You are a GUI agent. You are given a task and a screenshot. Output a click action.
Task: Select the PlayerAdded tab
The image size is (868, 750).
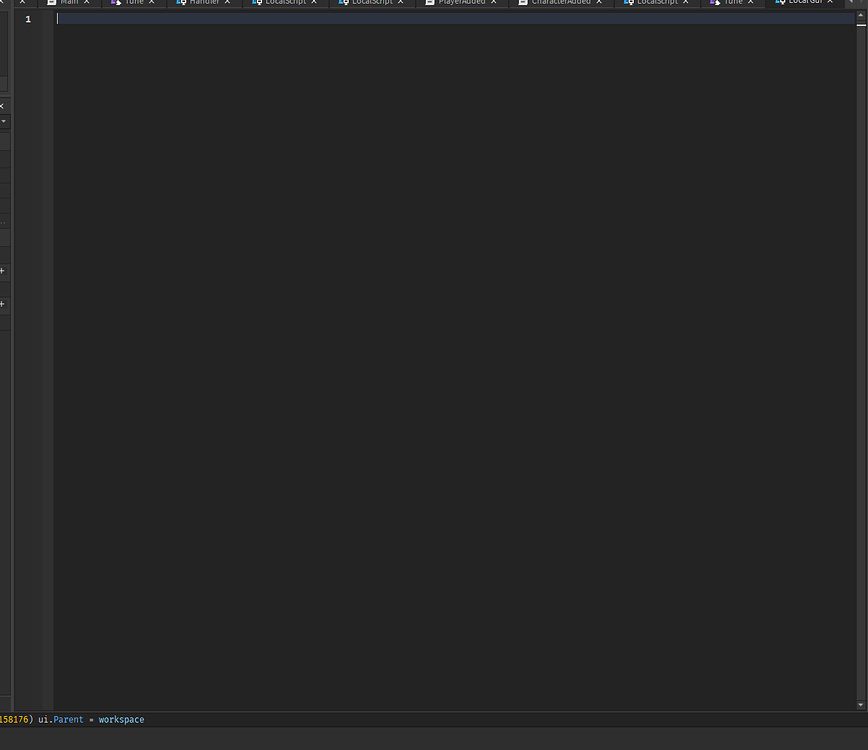point(462,3)
